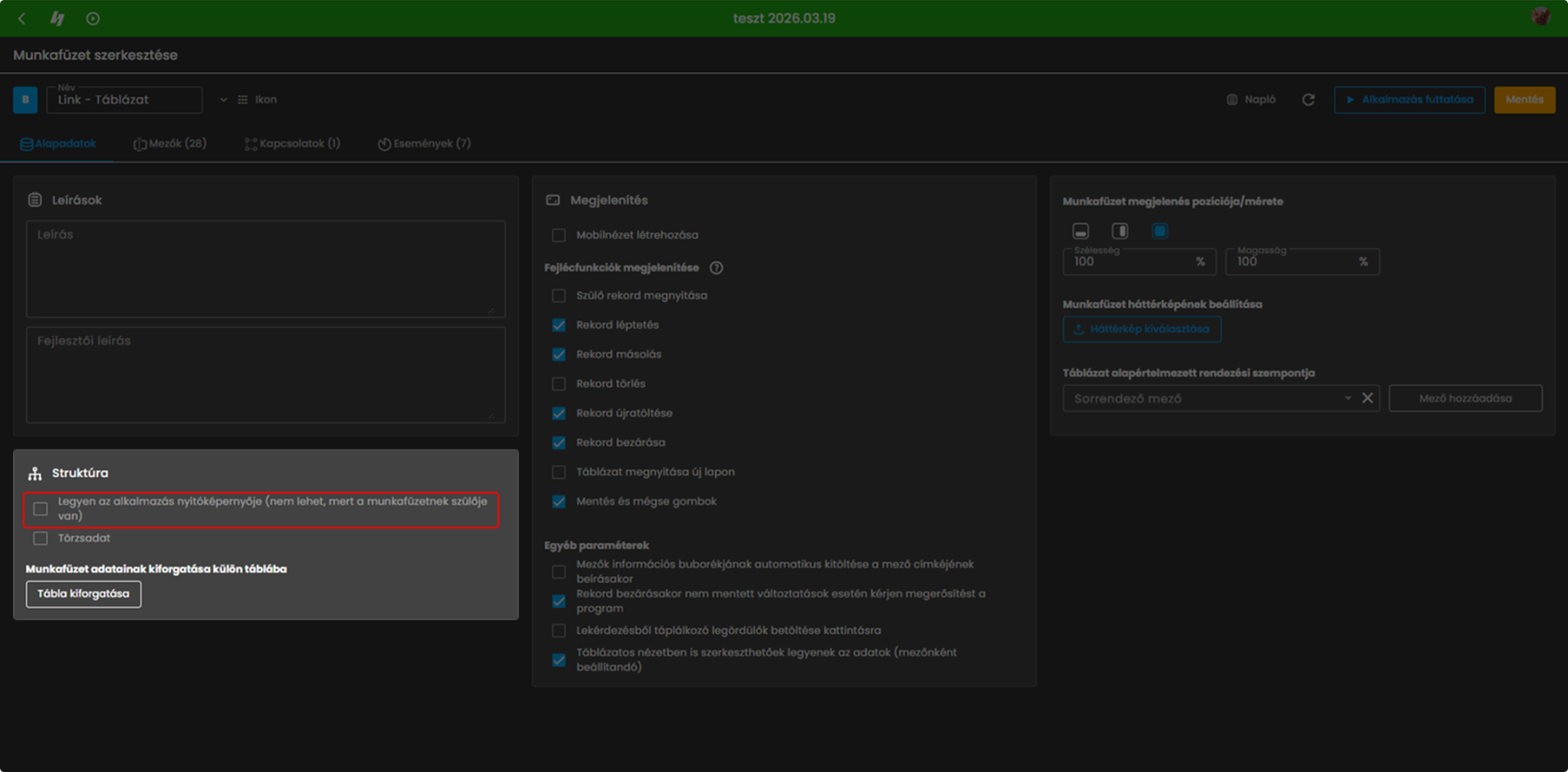
Task: Click the Mező hozzáadása button
Action: click(x=1465, y=399)
